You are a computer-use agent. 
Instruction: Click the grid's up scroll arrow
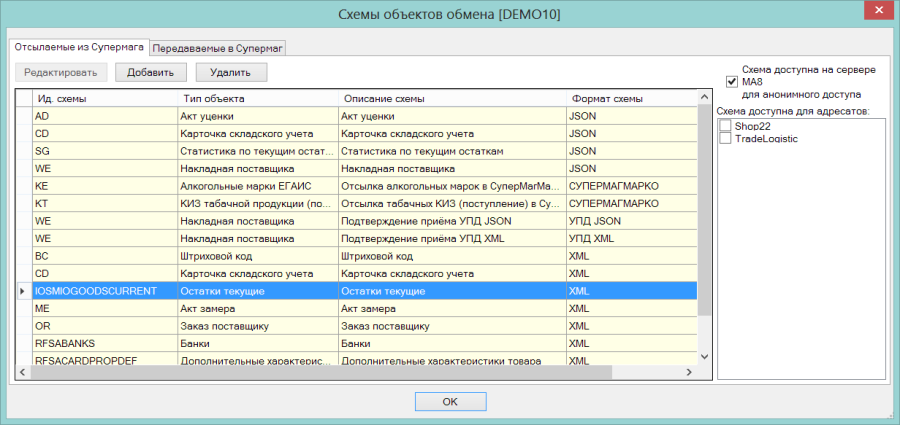(x=705, y=98)
